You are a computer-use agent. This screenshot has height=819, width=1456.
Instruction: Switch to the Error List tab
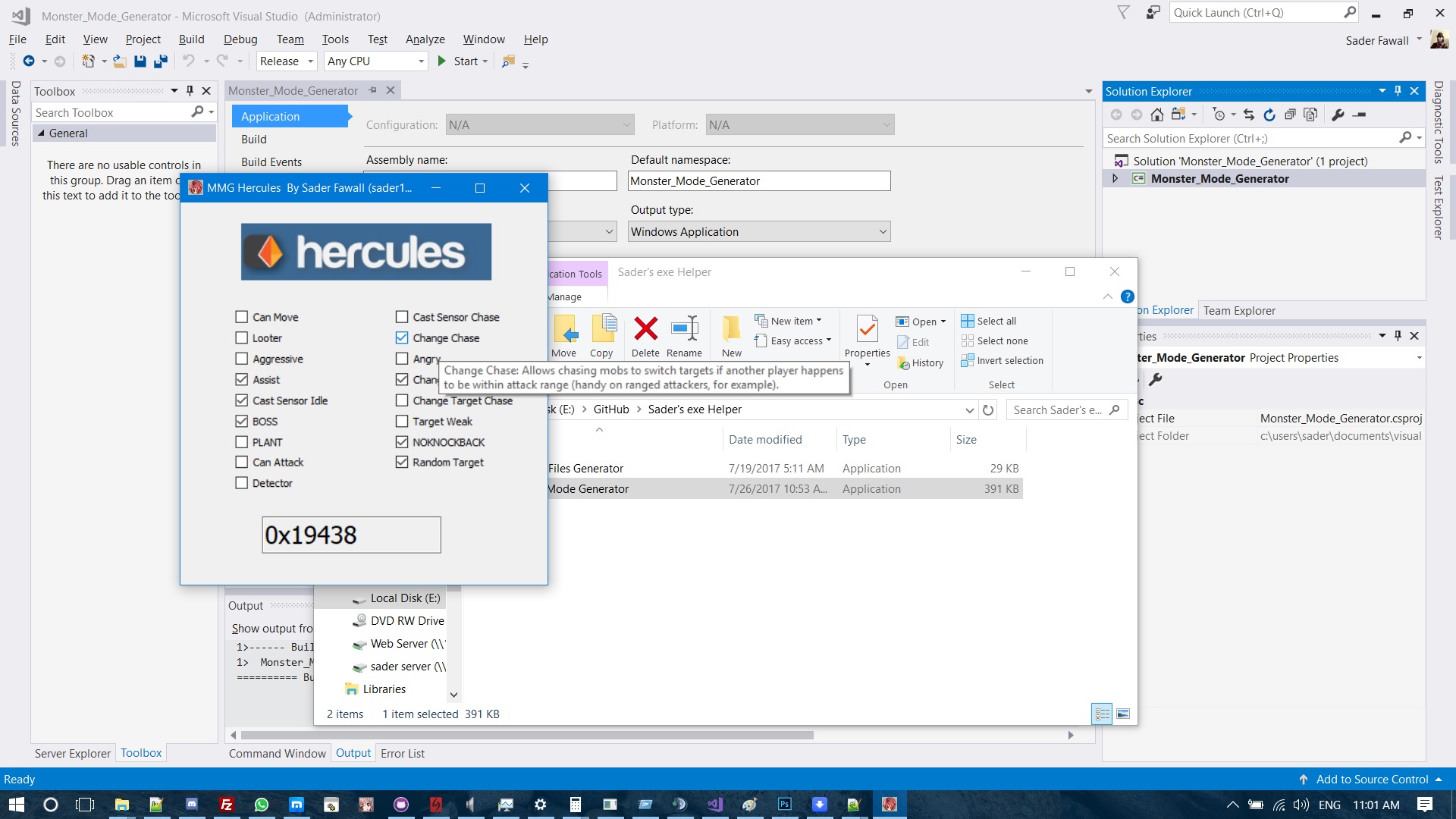pos(403,754)
